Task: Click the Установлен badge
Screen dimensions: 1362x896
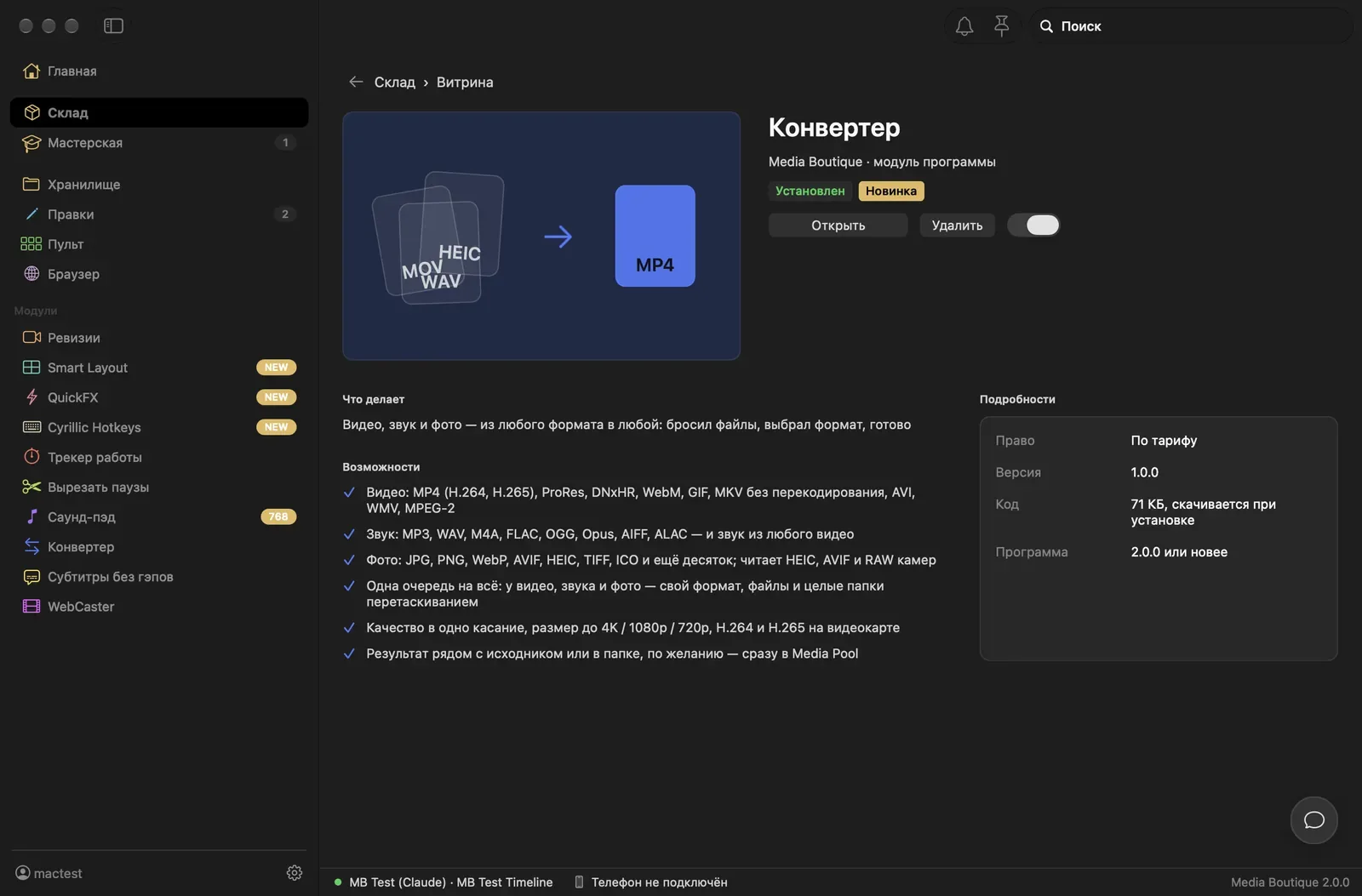Action: 810,191
